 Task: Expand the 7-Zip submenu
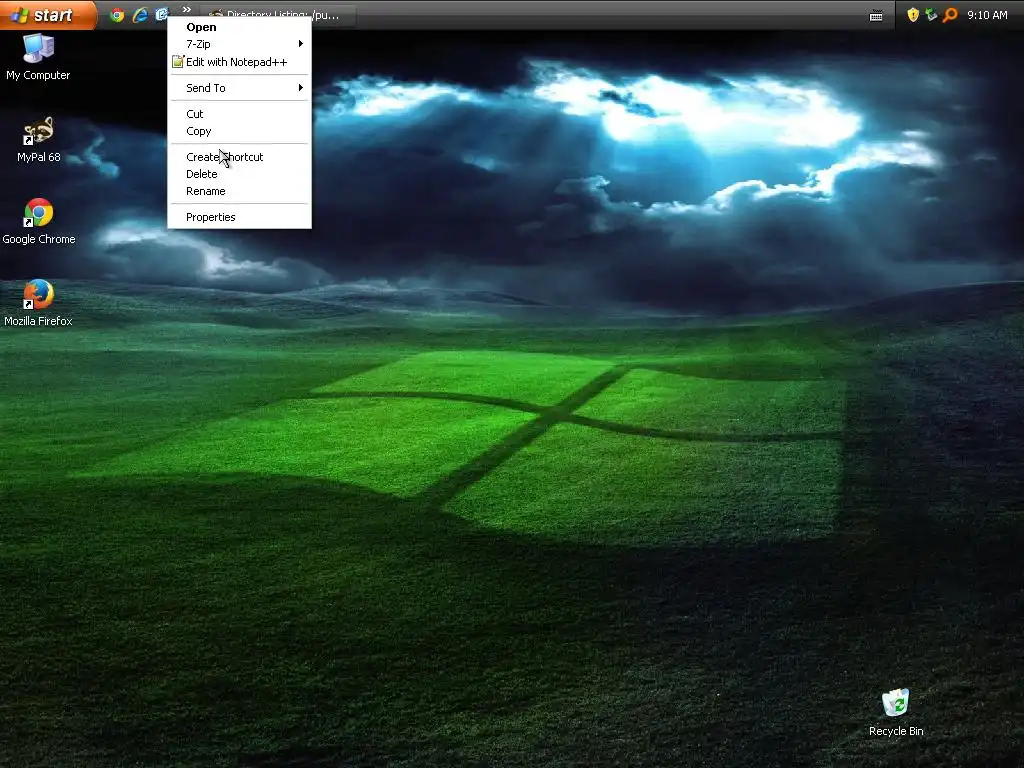tap(239, 44)
